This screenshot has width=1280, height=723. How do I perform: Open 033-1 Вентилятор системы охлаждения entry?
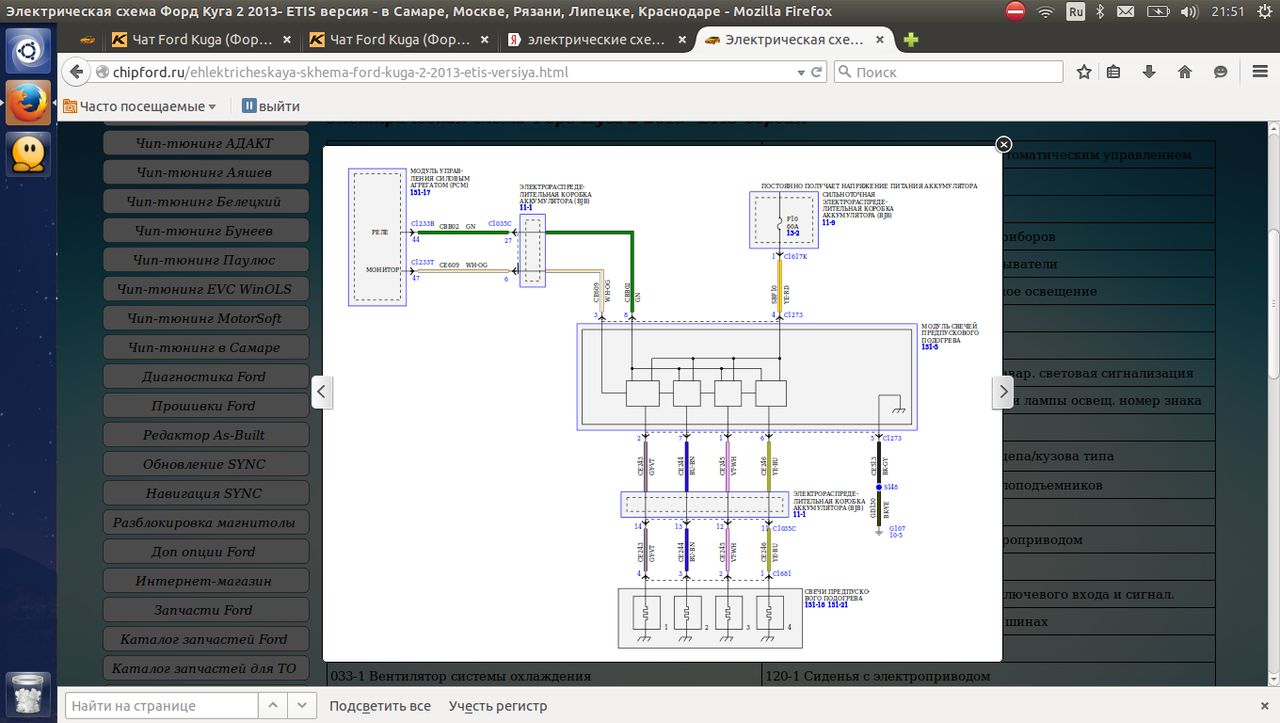(x=460, y=676)
